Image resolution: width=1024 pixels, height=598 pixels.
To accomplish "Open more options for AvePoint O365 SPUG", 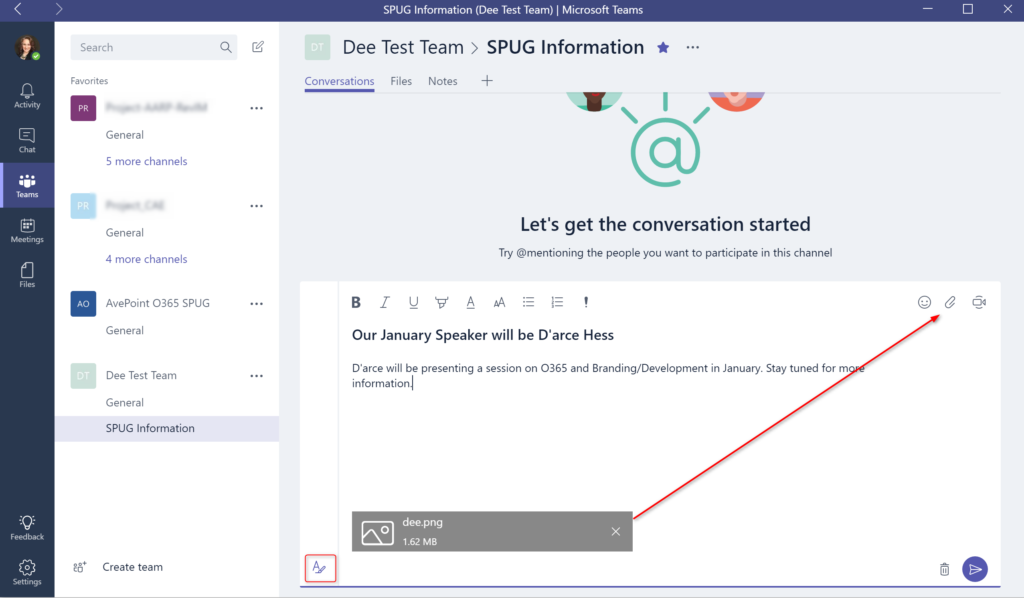I will tap(257, 304).
